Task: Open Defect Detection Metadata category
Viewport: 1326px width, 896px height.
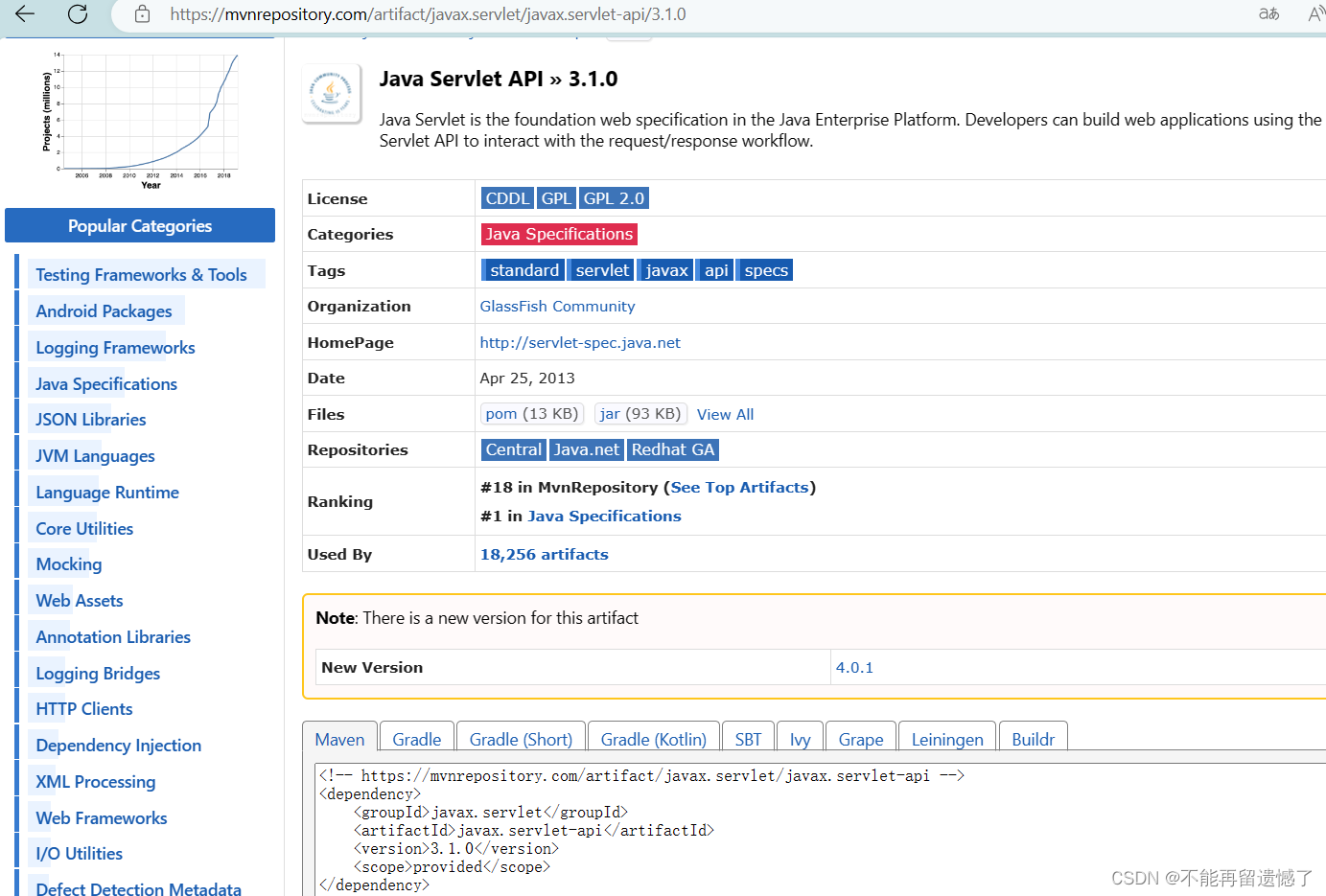Action: tap(139, 888)
